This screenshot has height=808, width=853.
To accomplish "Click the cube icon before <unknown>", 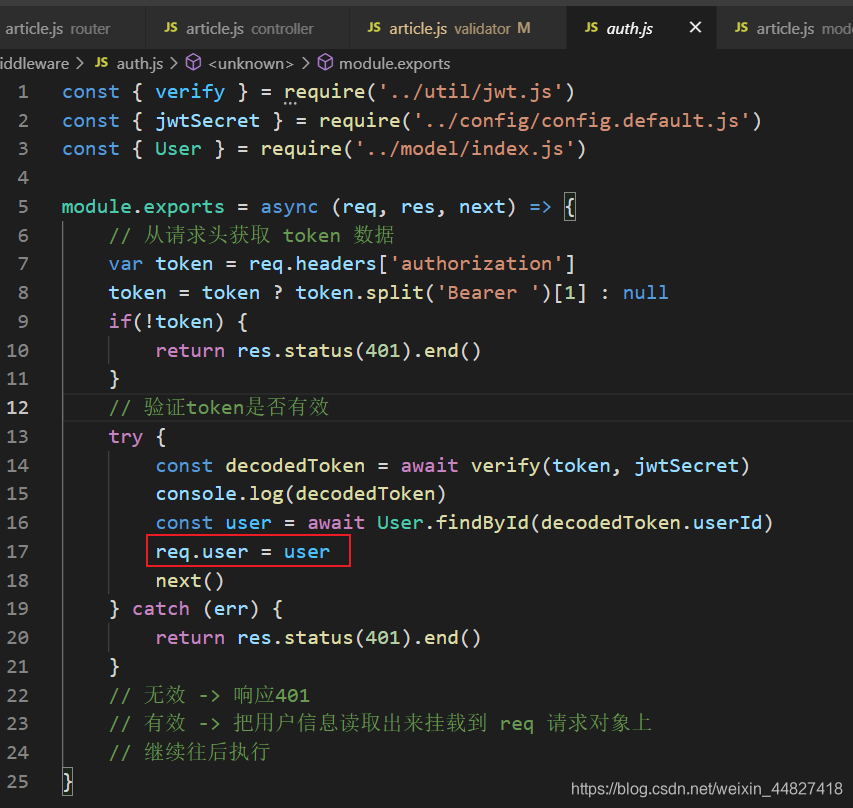I will click(193, 63).
